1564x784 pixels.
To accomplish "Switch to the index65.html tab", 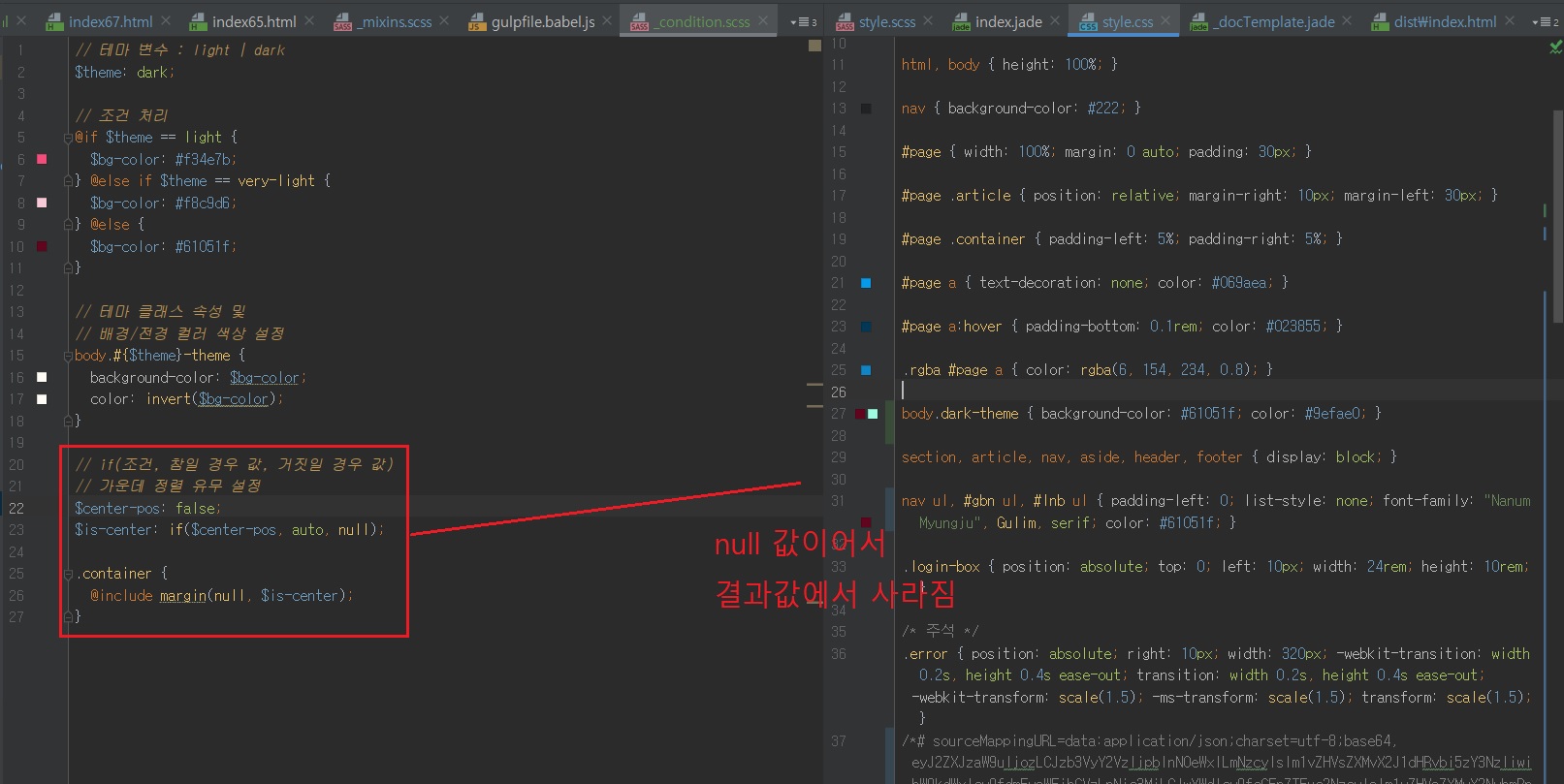I will 253,21.
